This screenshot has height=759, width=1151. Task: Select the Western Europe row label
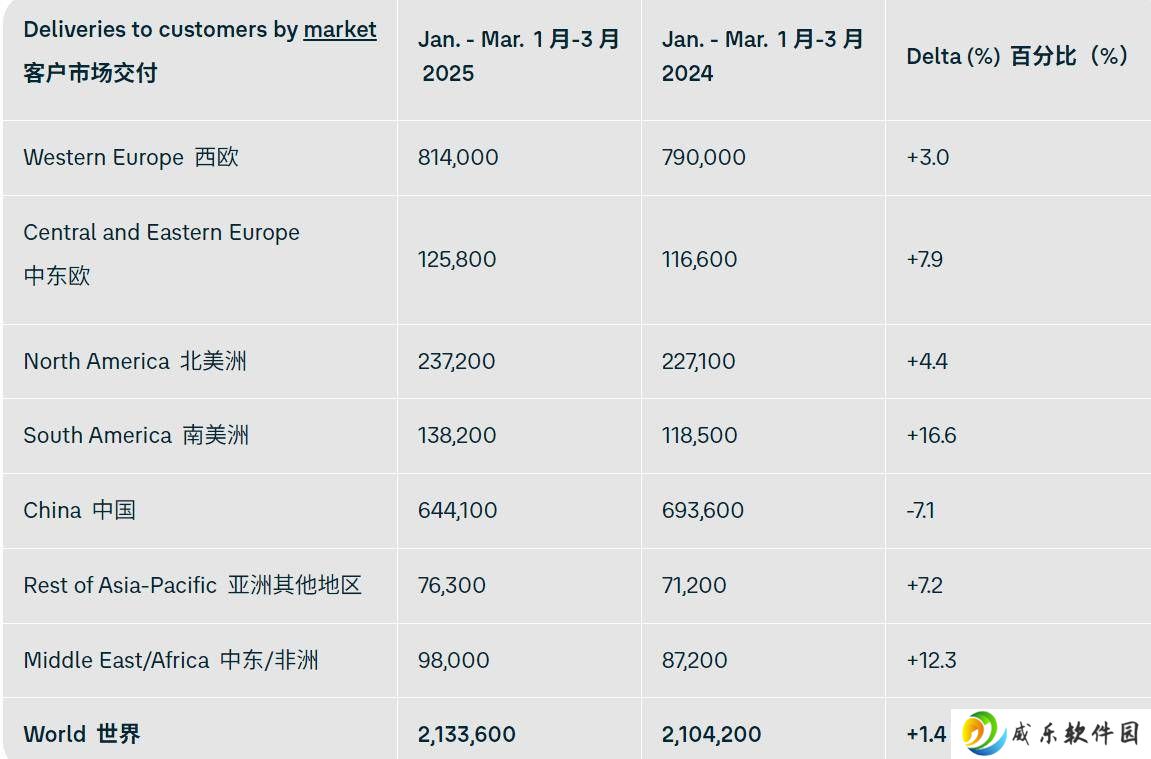pyautogui.click(x=131, y=157)
